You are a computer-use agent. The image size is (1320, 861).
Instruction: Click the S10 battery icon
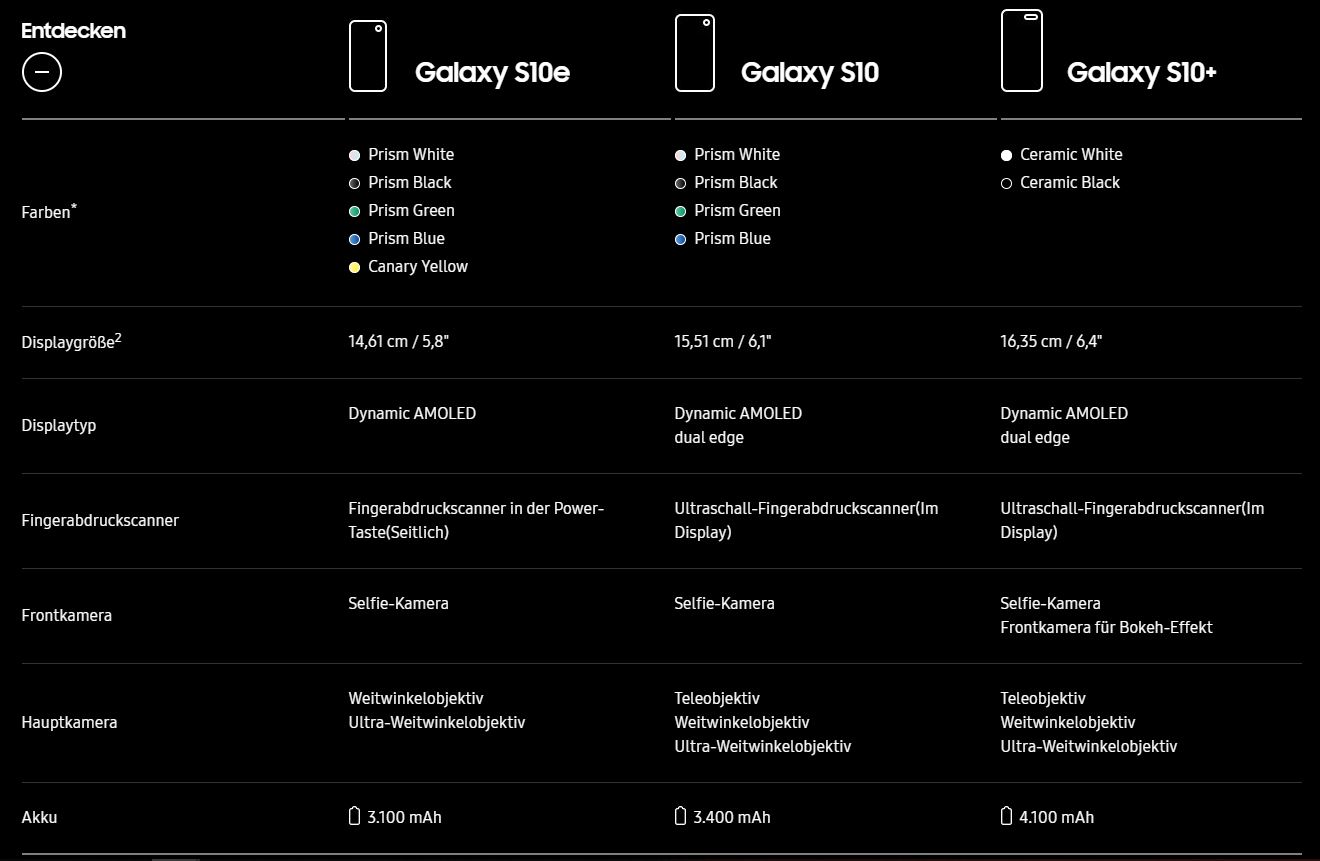pyautogui.click(x=680, y=816)
